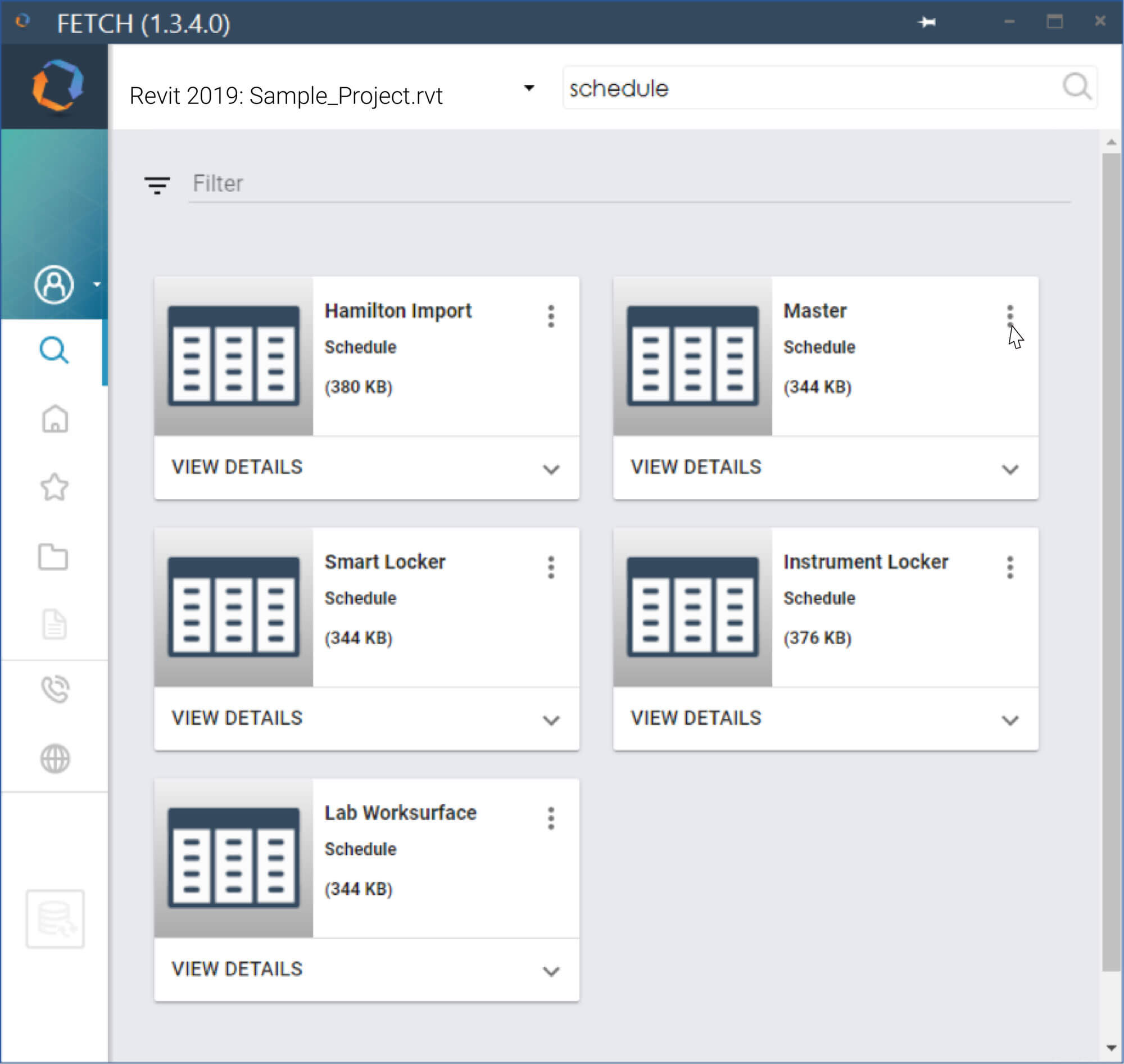Screen dimensions: 1124x1064
Task: Click the Smart Locker title
Action: [385, 562]
